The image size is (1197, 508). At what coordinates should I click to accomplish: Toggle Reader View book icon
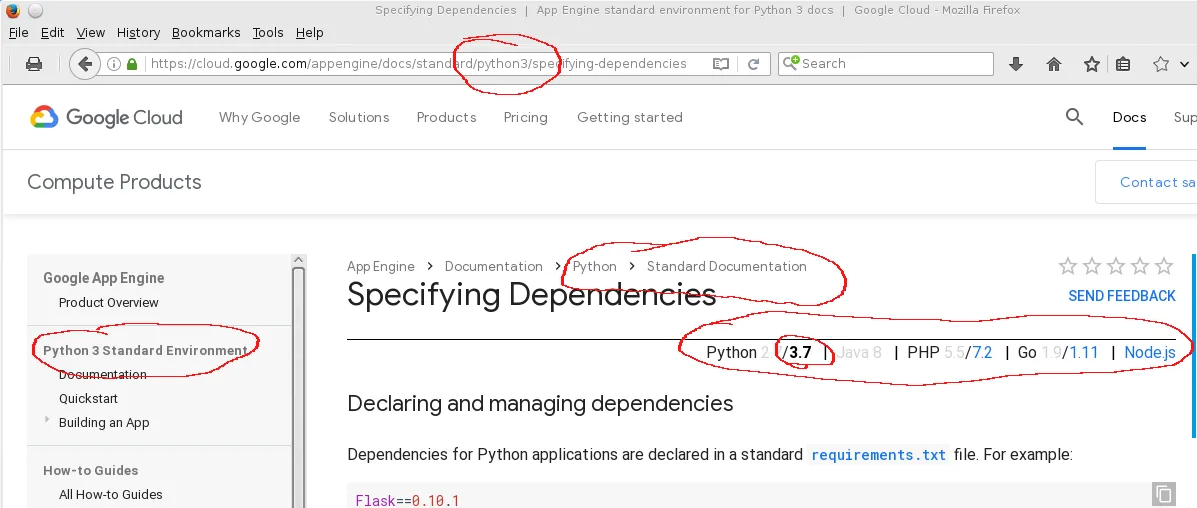point(721,64)
